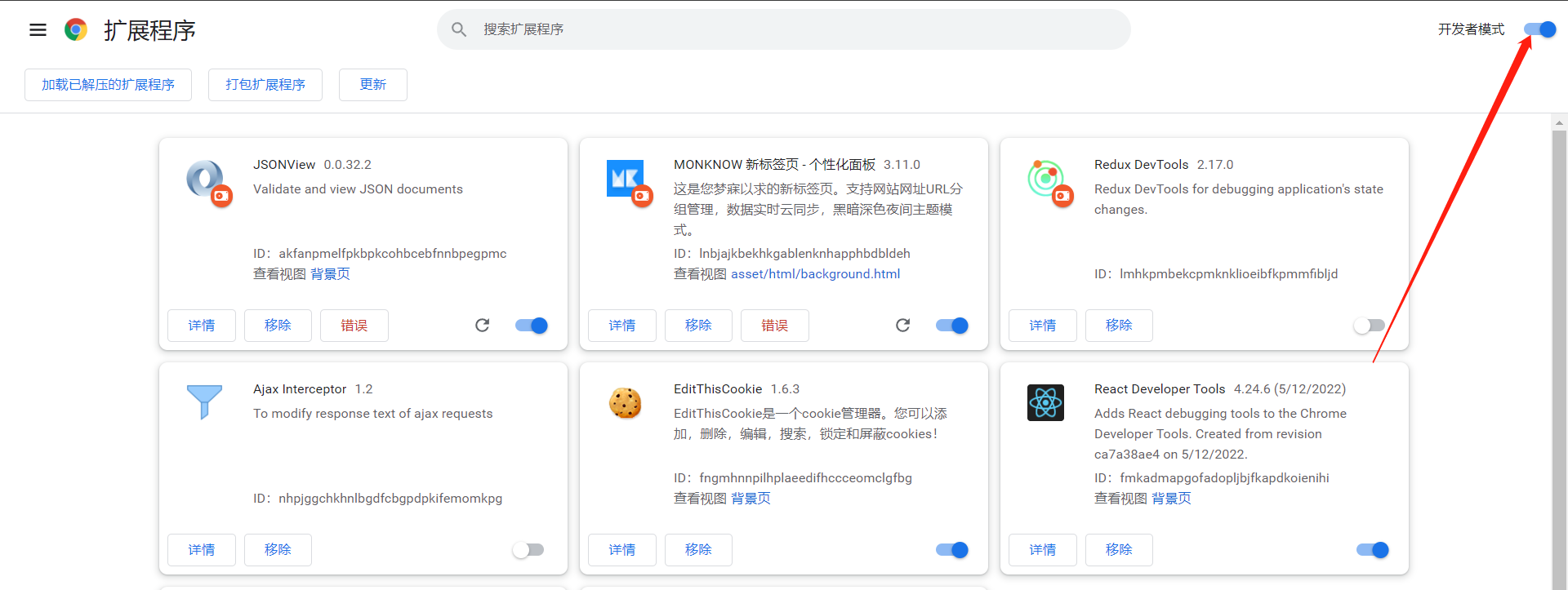Click Ajax Interceptor ID nhpjggchkhnlbgdfcbgpdpkifemomkpg

tap(378, 499)
